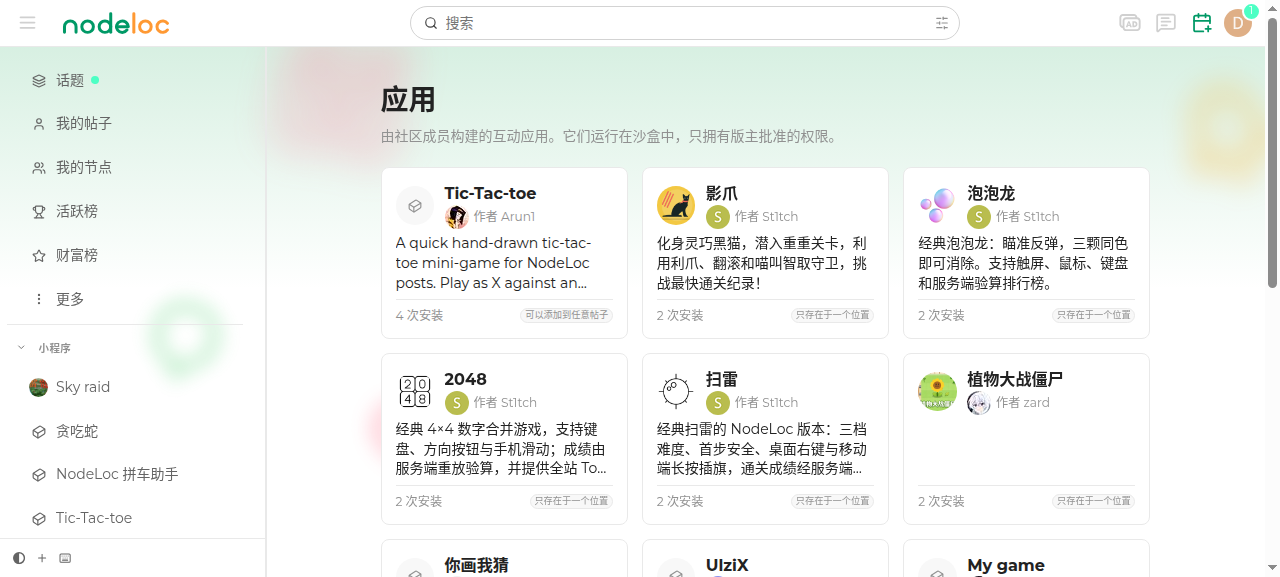Click author Arun1's avatar
1280x577 pixels.
click(x=456, y=217)
